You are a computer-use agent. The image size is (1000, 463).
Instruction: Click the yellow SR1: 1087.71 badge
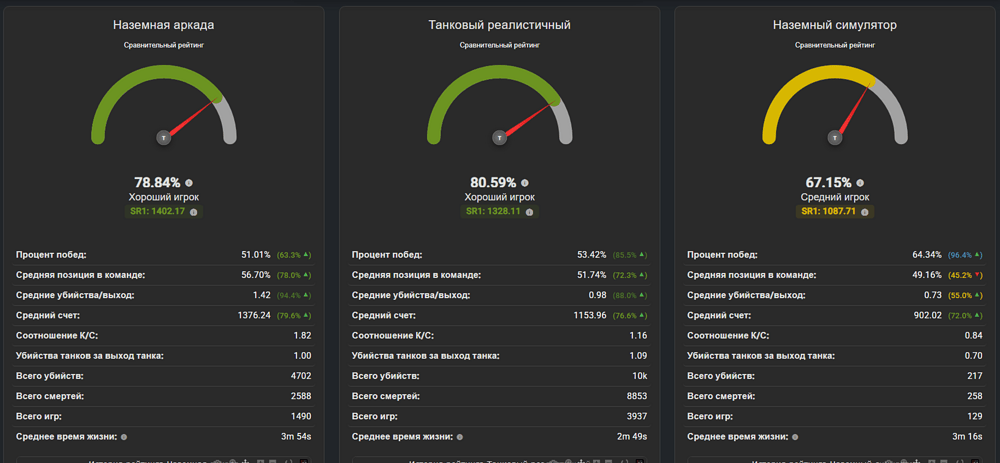835,212
